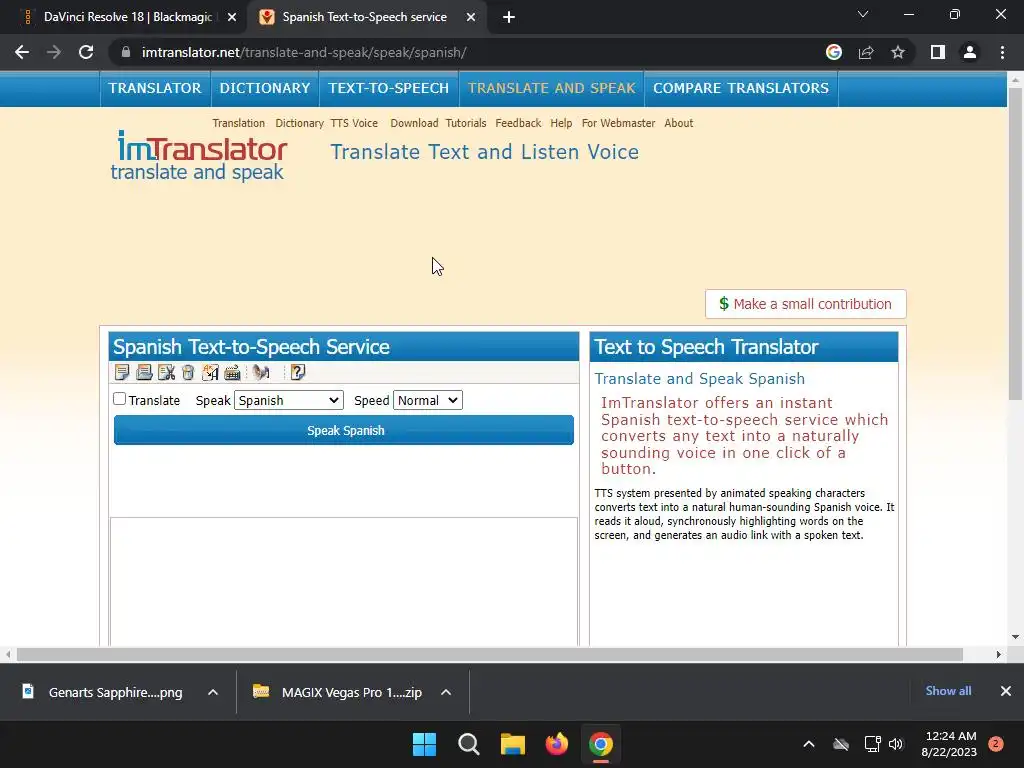The height and width of the screenshot is (768, 1024).
Task: Open the Feedback link
Action: point(518,123)
